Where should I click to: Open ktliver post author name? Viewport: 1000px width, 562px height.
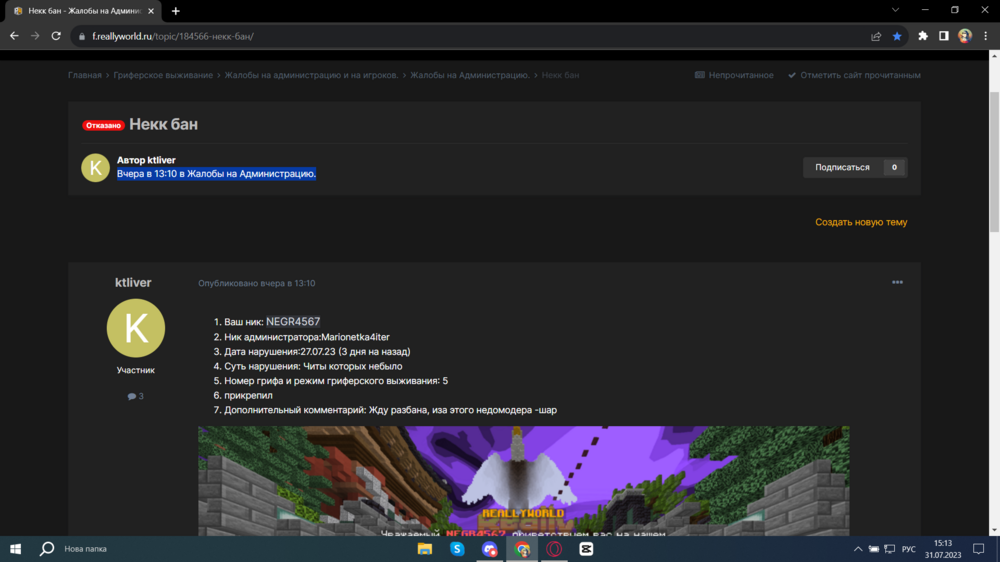click(x=133, y=283)
